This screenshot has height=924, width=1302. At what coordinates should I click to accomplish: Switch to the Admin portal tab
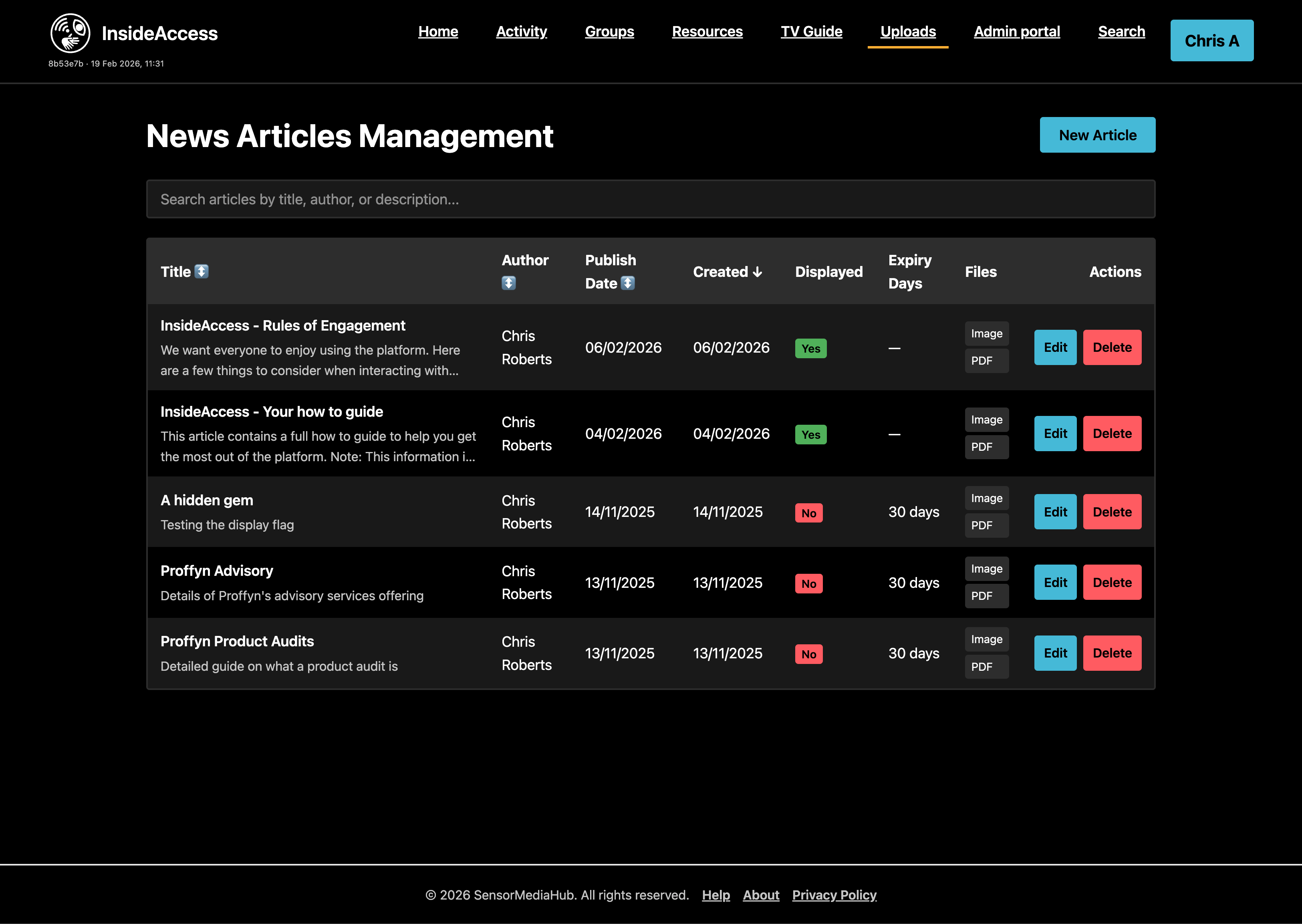coord(1016,32)
